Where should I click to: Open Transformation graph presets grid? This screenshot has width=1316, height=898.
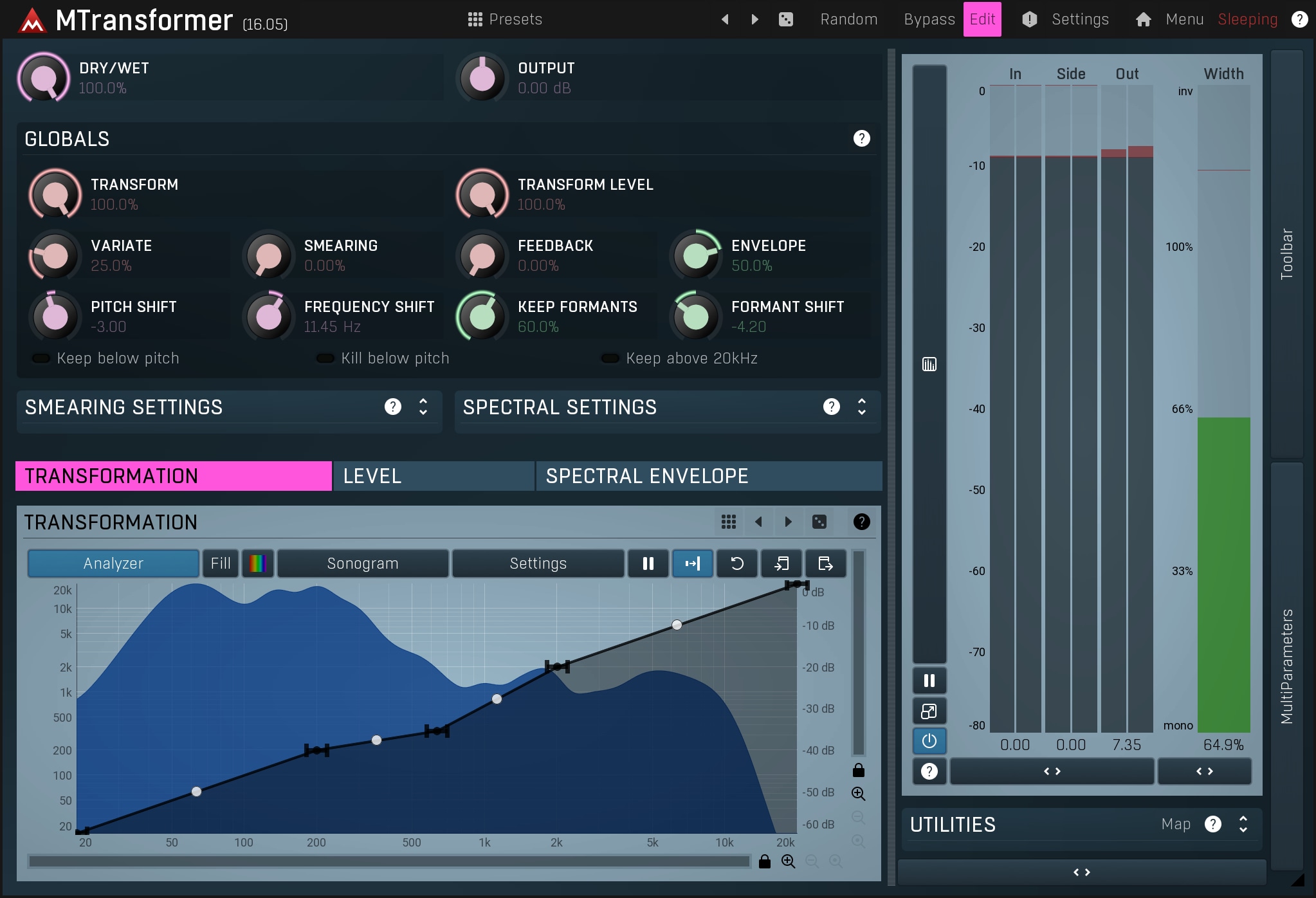point(728,522)
